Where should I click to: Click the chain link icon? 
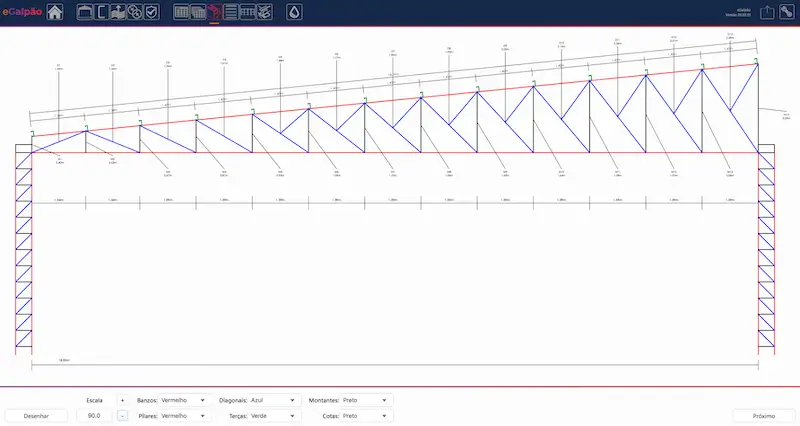pos(134,12)
